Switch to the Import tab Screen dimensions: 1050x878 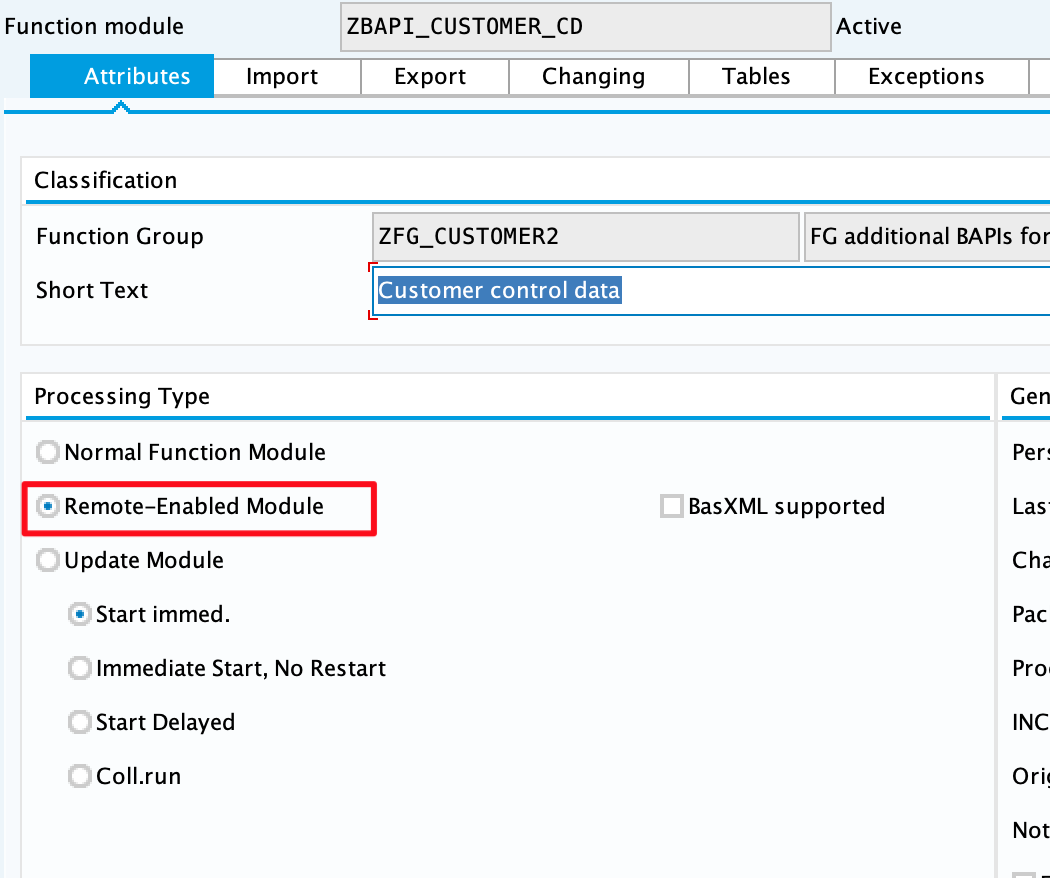click(x=282, y=77)
